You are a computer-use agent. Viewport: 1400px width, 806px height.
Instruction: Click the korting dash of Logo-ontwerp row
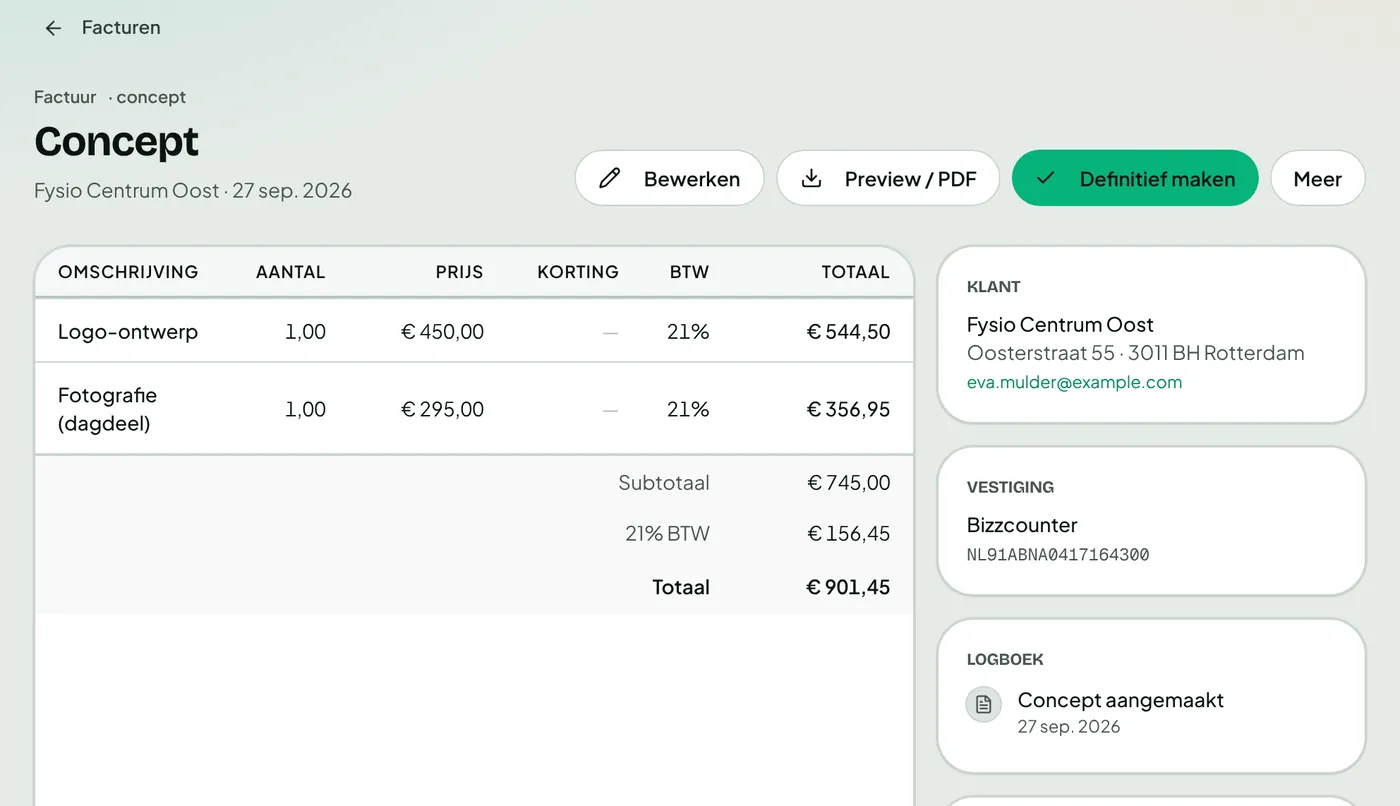tap(610, 333)
